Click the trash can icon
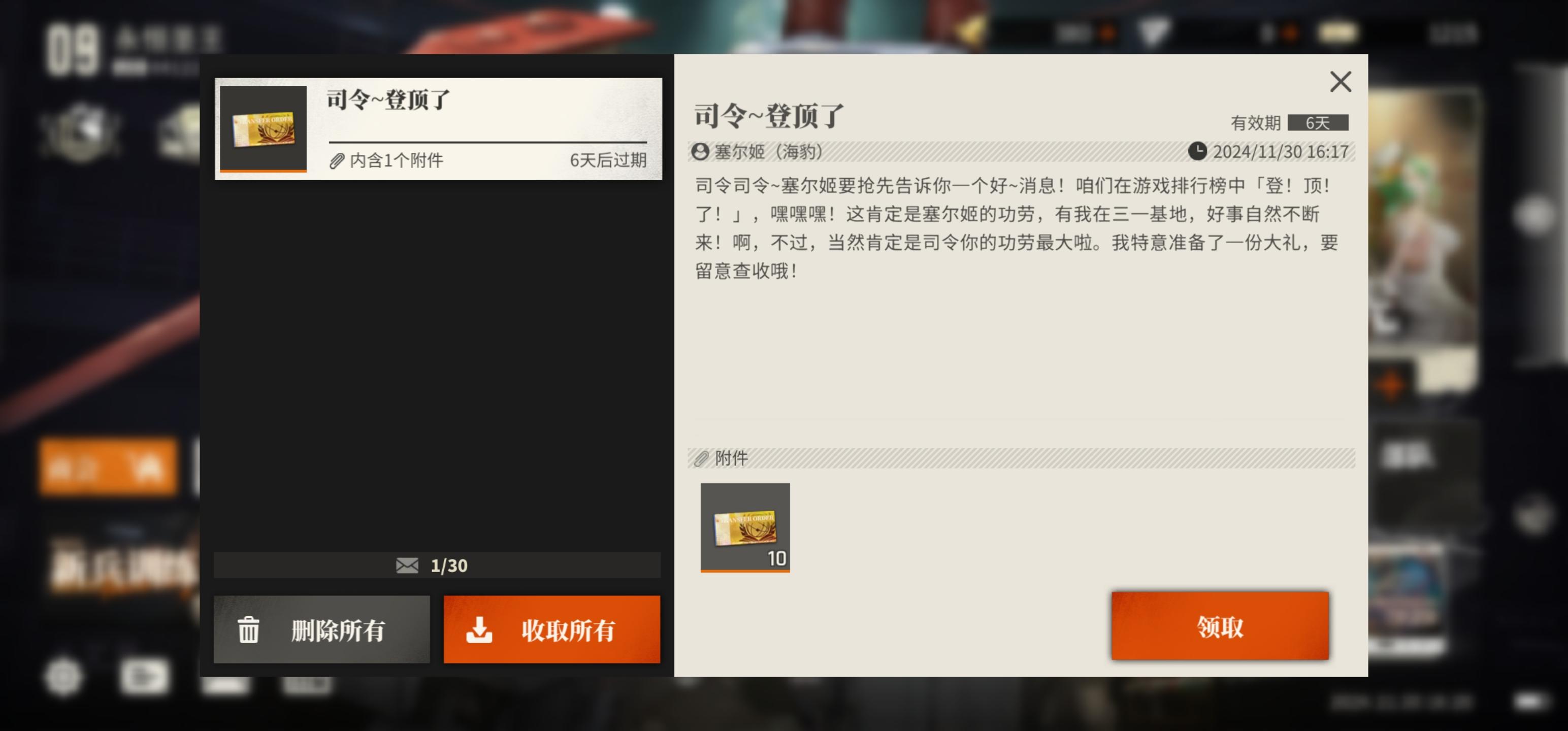 click(x=248, y=629)
